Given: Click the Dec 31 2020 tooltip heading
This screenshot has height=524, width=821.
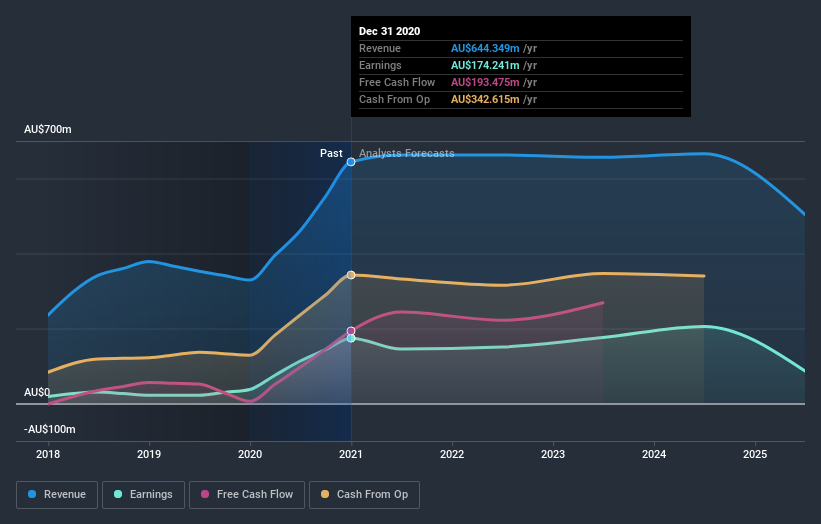Looking at the screenshot, I should click(x=390, y=31).
